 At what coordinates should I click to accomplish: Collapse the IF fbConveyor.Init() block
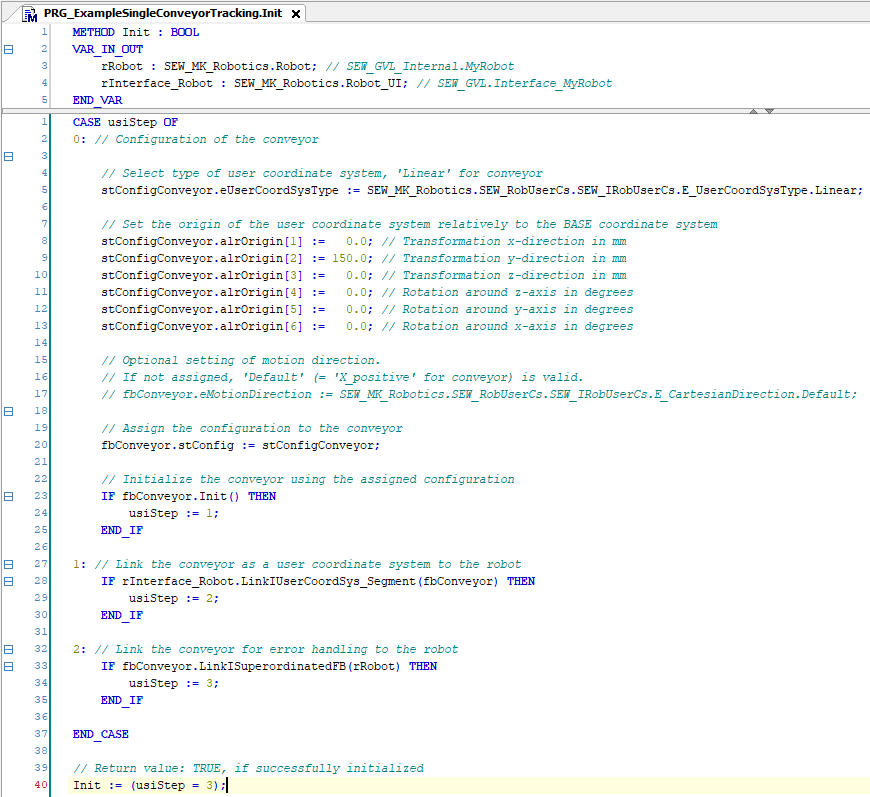point(9,496)
